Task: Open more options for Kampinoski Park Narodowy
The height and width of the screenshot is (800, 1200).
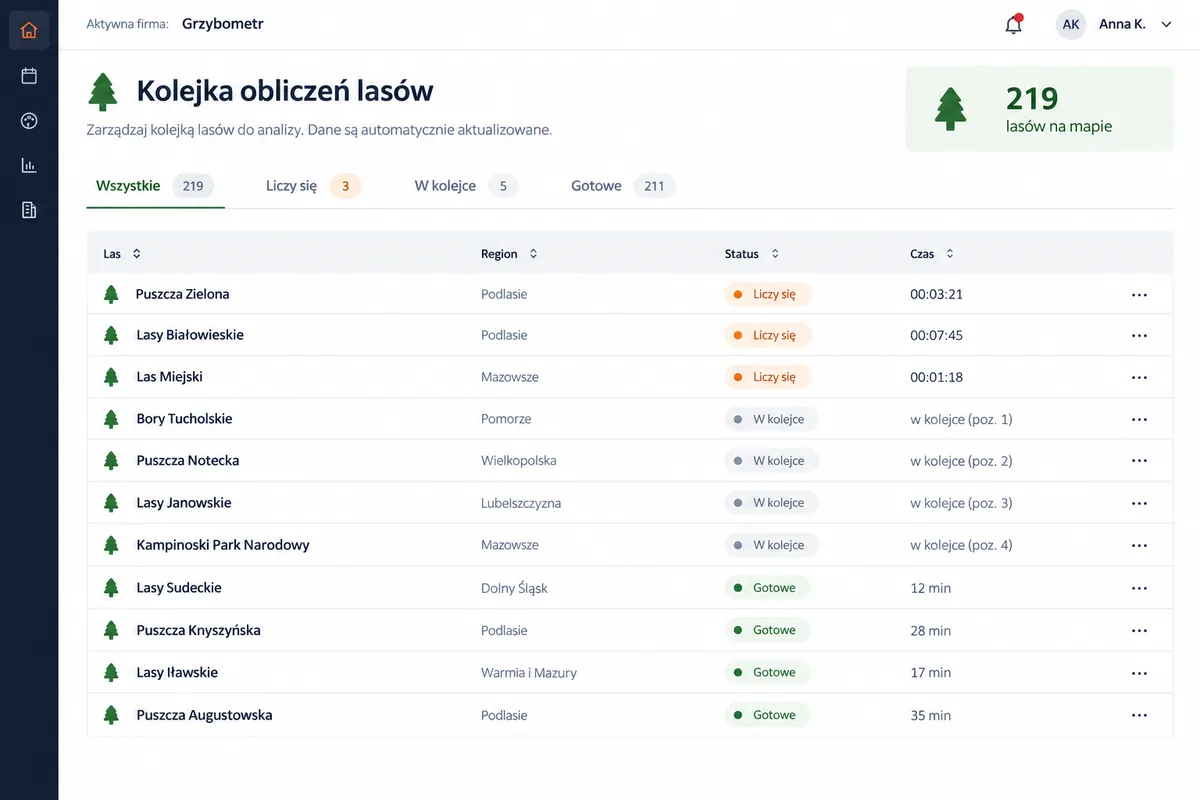Action: point(1139,546)
